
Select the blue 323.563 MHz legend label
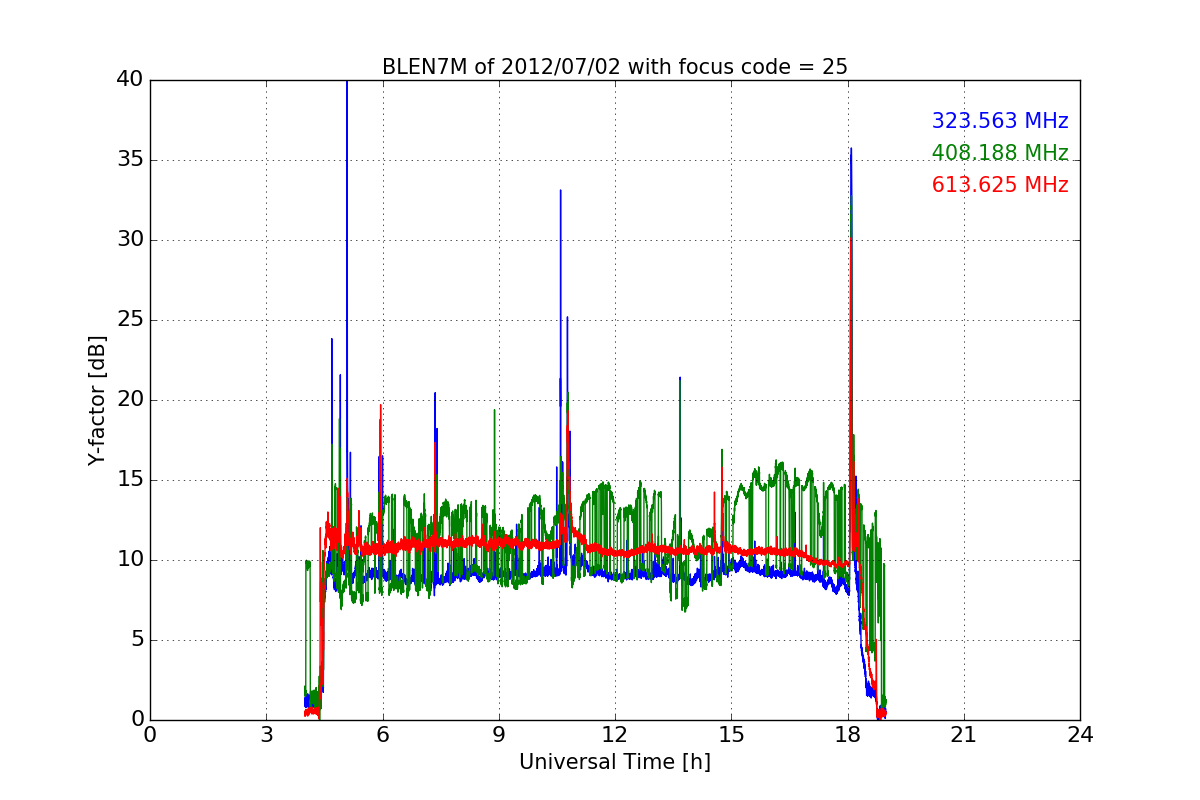pyautogui.click(x=1000, y=121)
